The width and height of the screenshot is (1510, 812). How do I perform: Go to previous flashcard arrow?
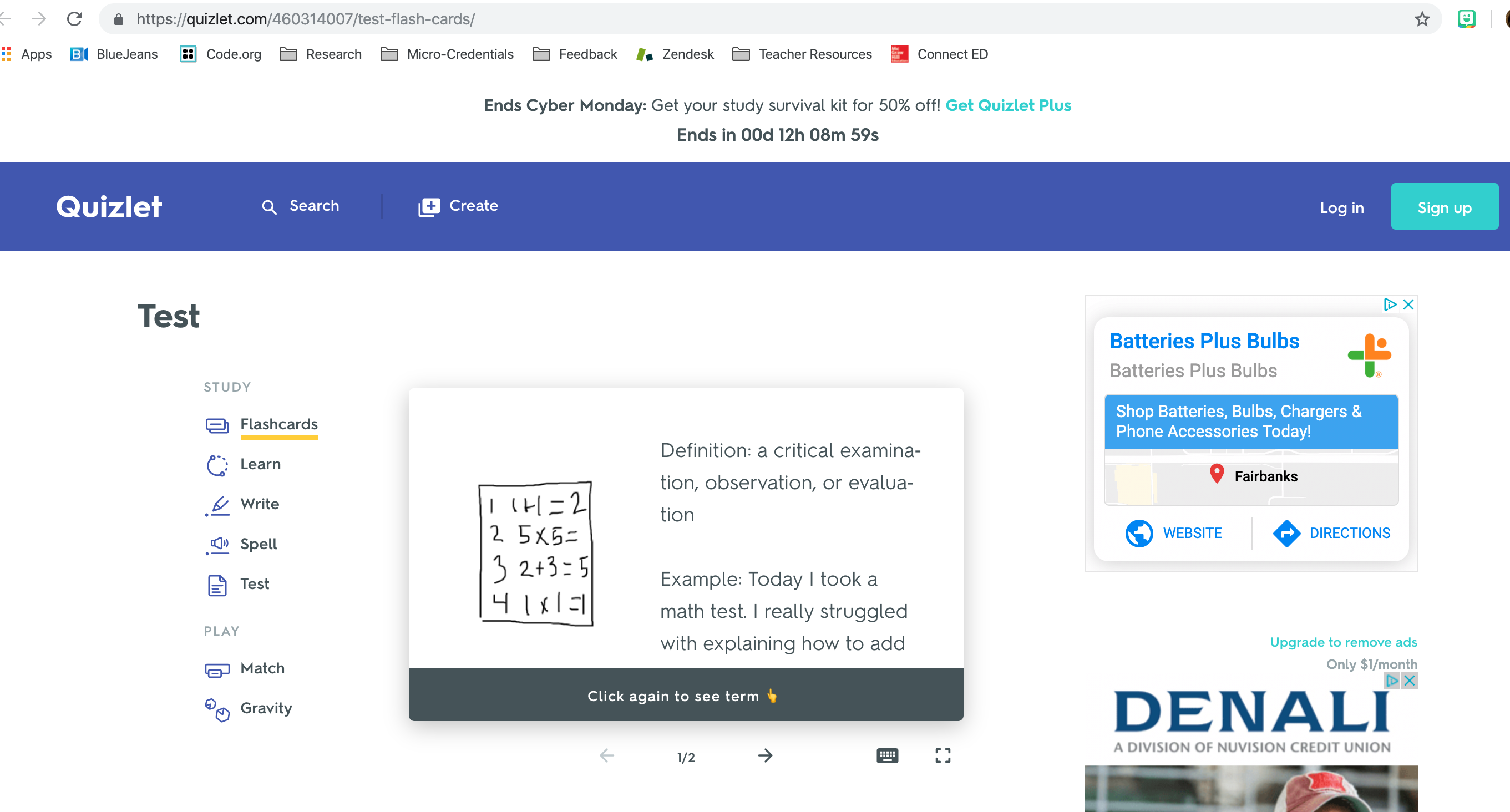[x=607, y=755]
